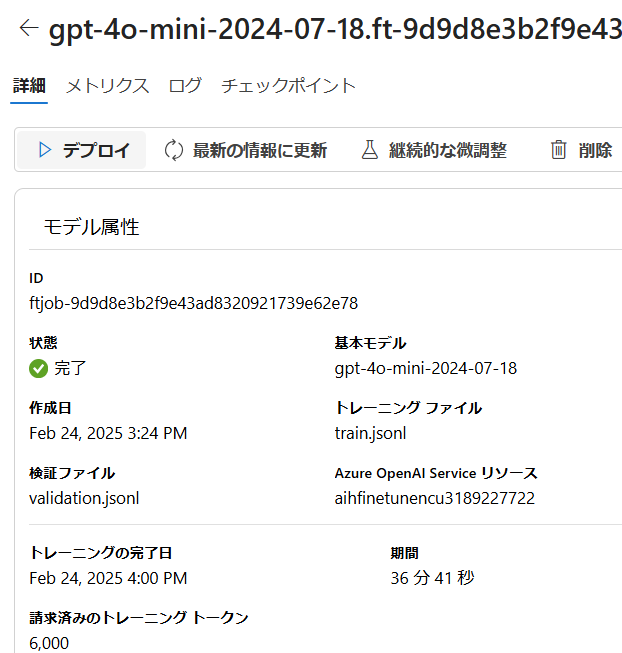This screenshot has height=653, width=622.
Task: Click the 検証ファイル field label
Action: click(72, 473)
